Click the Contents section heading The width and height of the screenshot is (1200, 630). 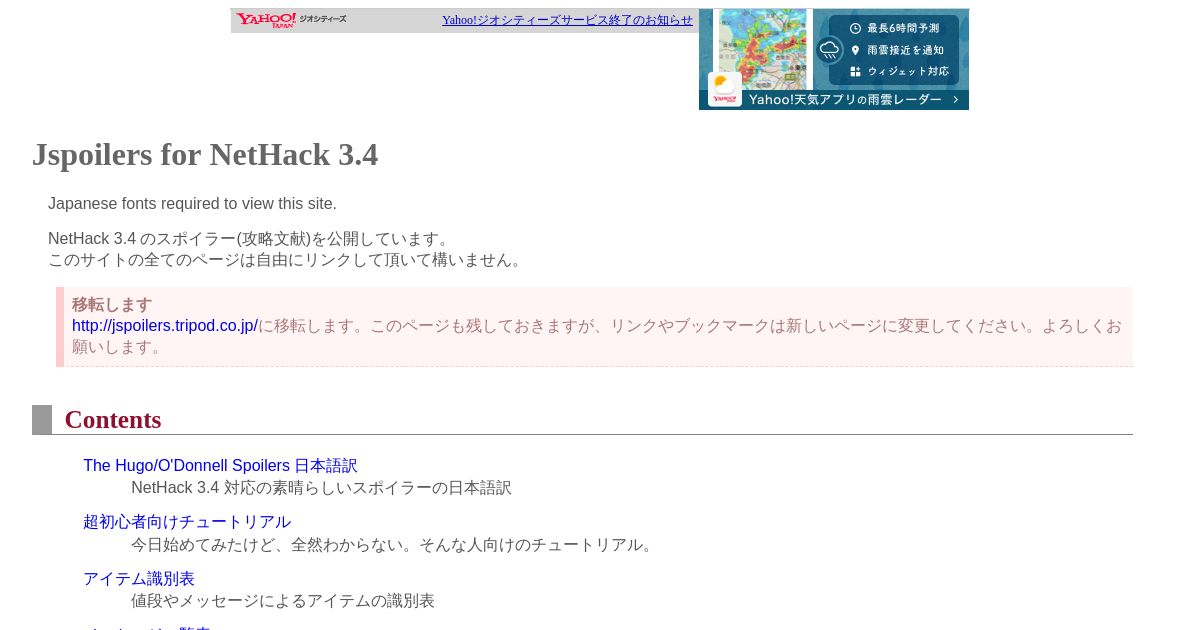[113, 420]
